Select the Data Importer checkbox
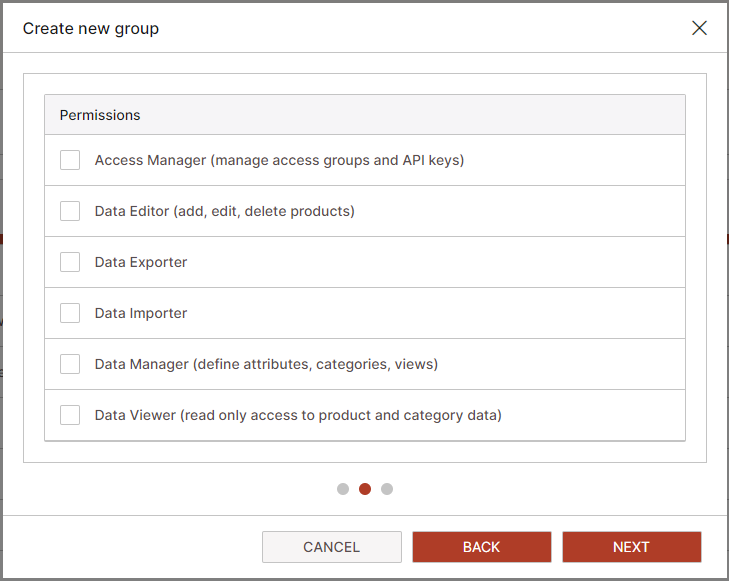Viewport: 729px width, 581px height. click(x=70, y=313)
